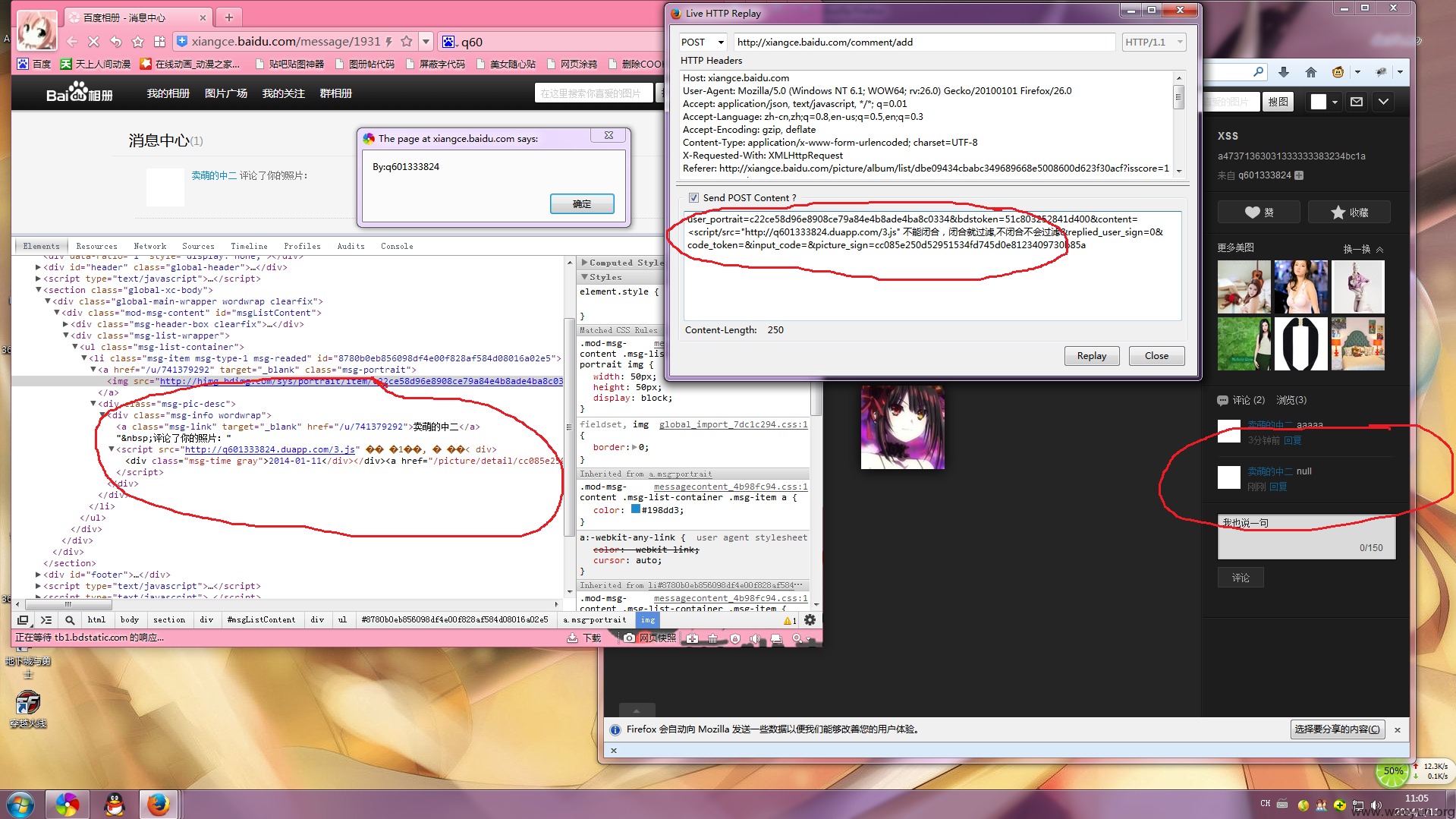Click the Replay button
This screenshot has height=819, width=1456.
[1091, 356]
